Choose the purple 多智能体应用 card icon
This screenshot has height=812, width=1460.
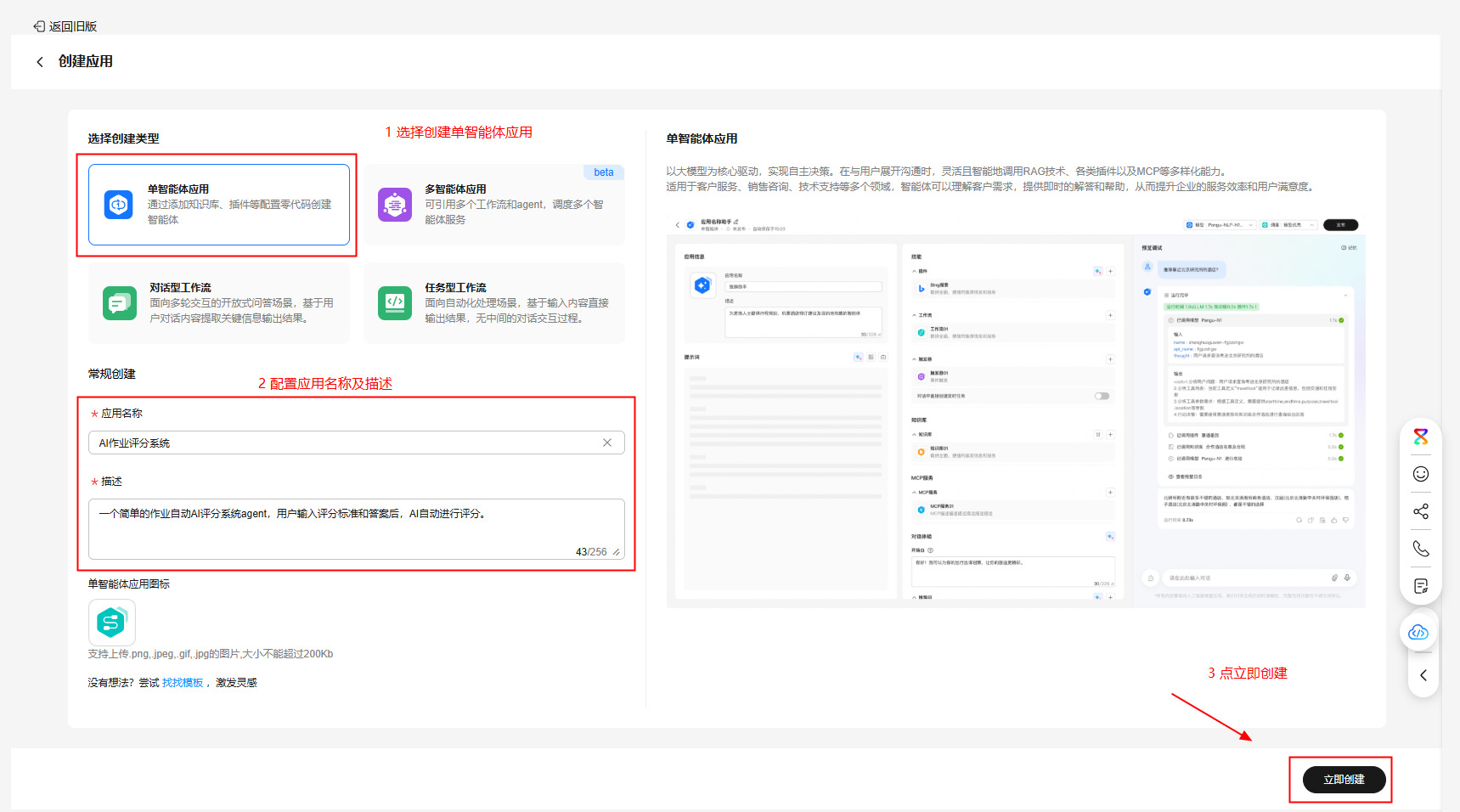[395, 205]
